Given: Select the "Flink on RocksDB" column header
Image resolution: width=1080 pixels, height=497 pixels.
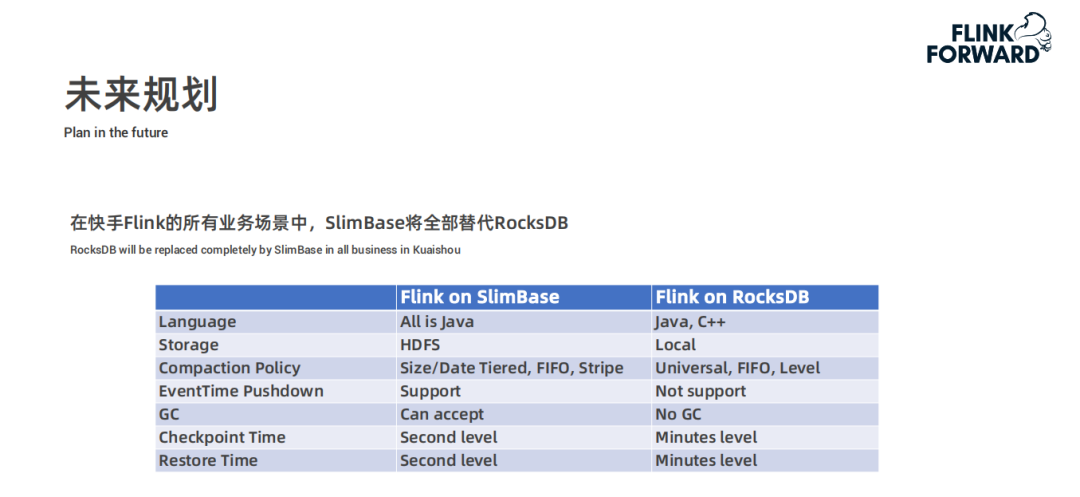Looking at the screenshot, I should (732, 297).
